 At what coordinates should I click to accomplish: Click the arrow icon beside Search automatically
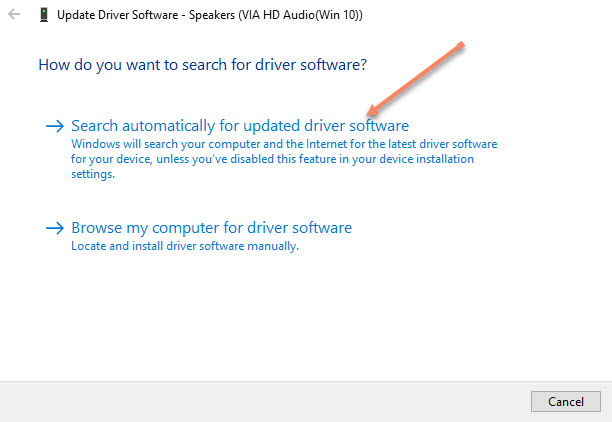tap(55, 126)
